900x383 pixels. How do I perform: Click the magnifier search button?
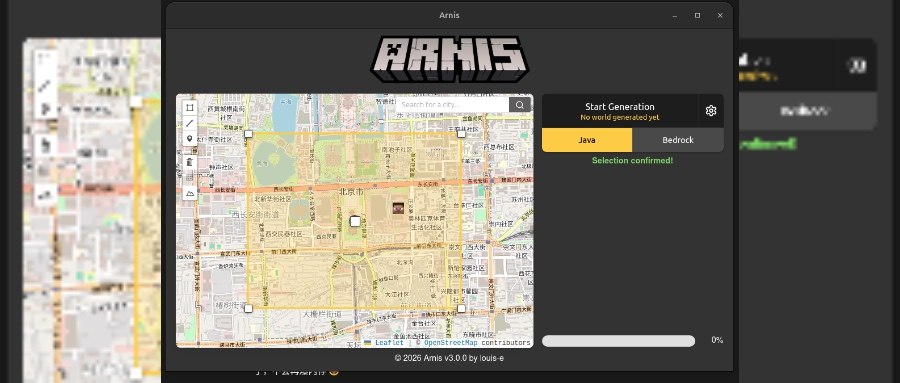(519, 105)
